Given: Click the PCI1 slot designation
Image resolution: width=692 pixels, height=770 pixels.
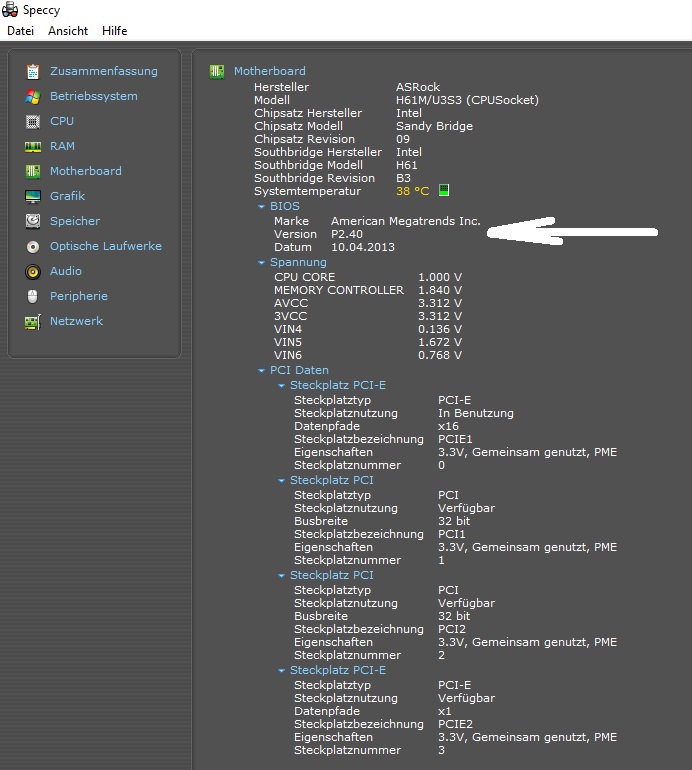Looking at the screenshot, I should (451, 534).
